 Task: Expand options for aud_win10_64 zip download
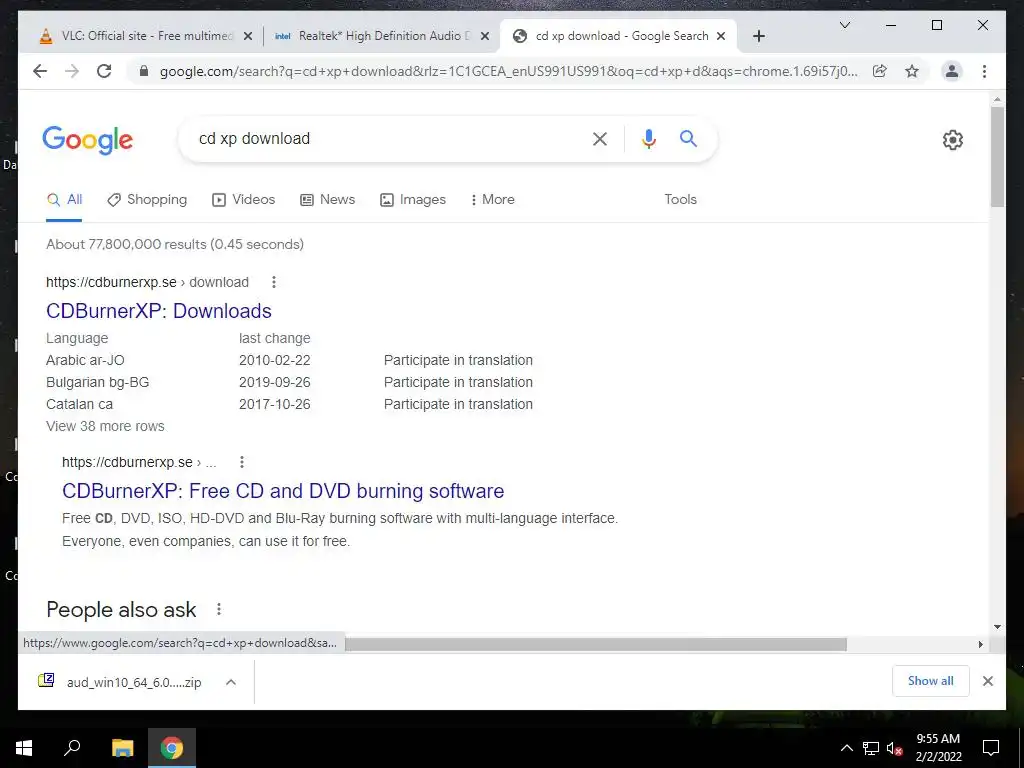click(231, 682)
